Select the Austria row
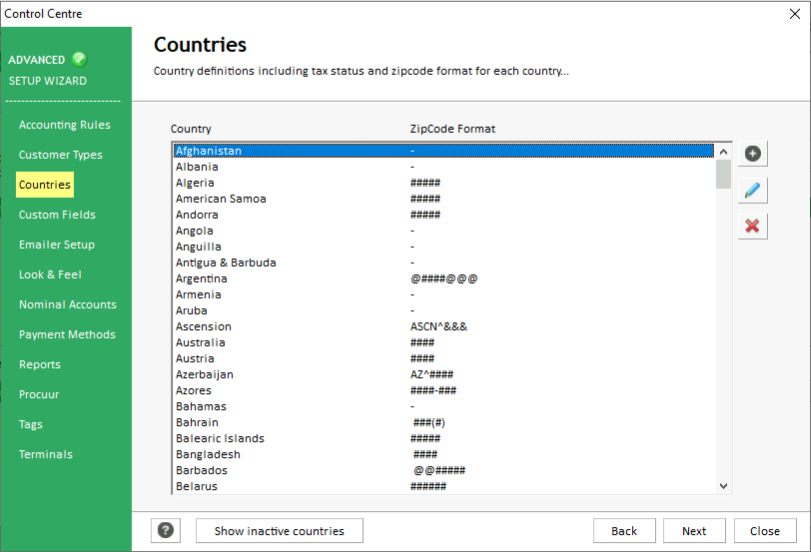The image size is (811, 552). click(444, 359)
